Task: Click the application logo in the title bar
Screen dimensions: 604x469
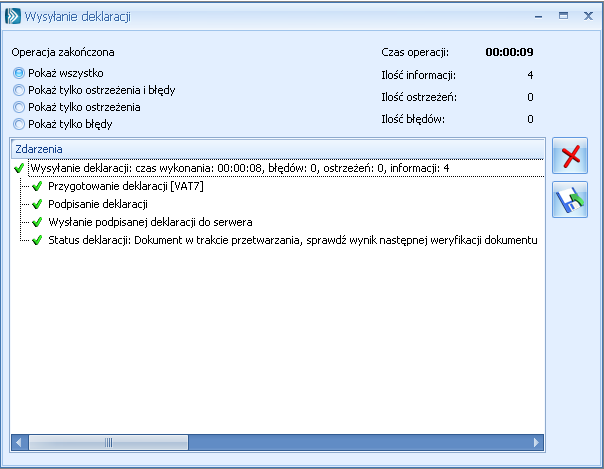Action: coord(13,16)
